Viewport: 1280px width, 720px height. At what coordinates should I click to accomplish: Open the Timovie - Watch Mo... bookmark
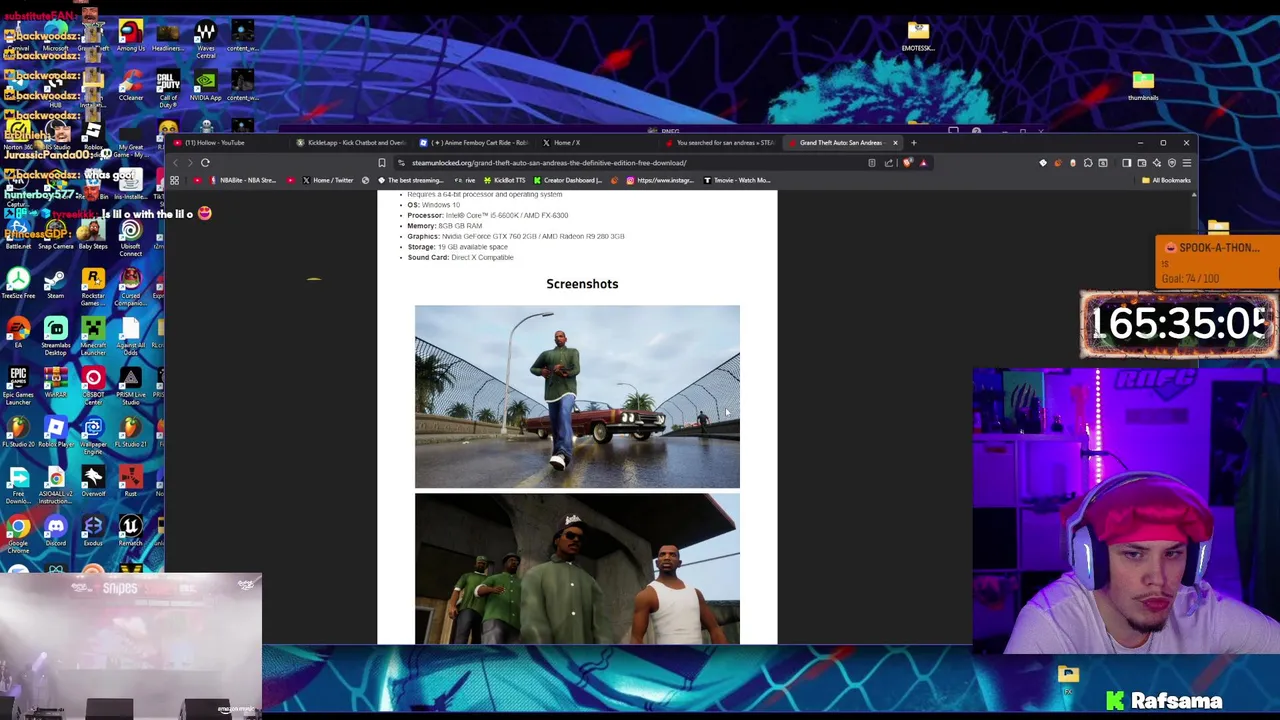point(737,180)
